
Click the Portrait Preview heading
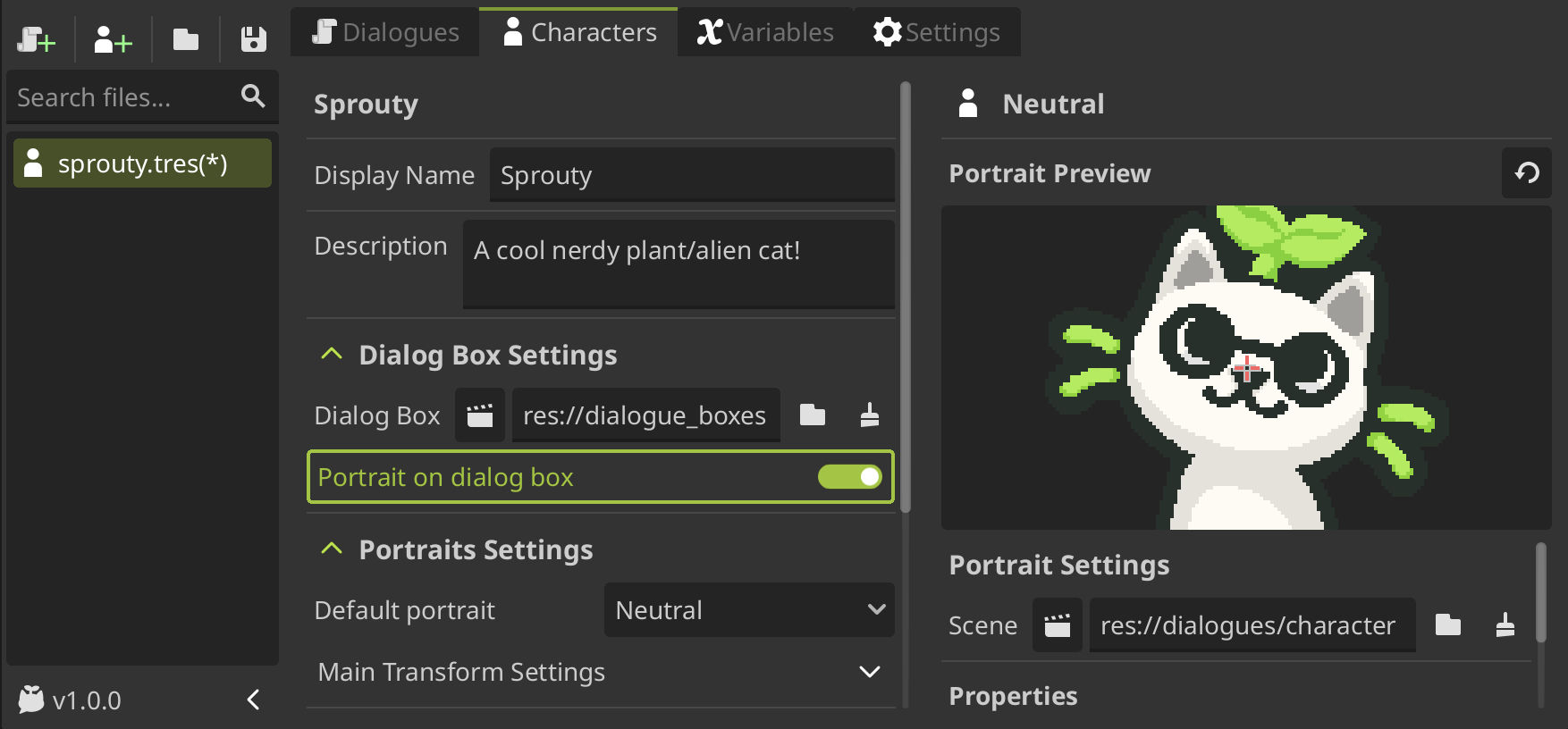pos(1050,173)
